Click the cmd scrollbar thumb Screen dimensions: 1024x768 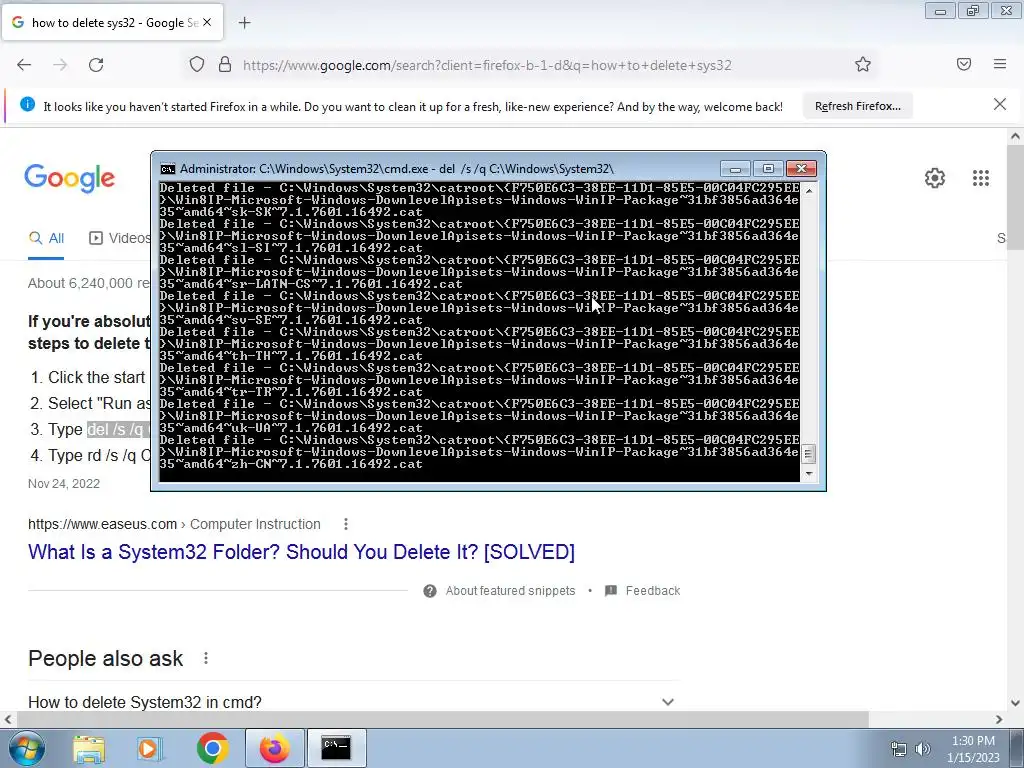[809, 453]
